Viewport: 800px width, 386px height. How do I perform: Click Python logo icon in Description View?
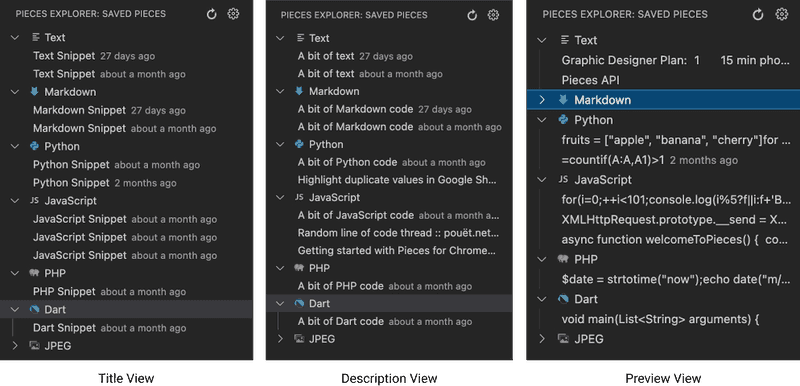coord(299,144)
